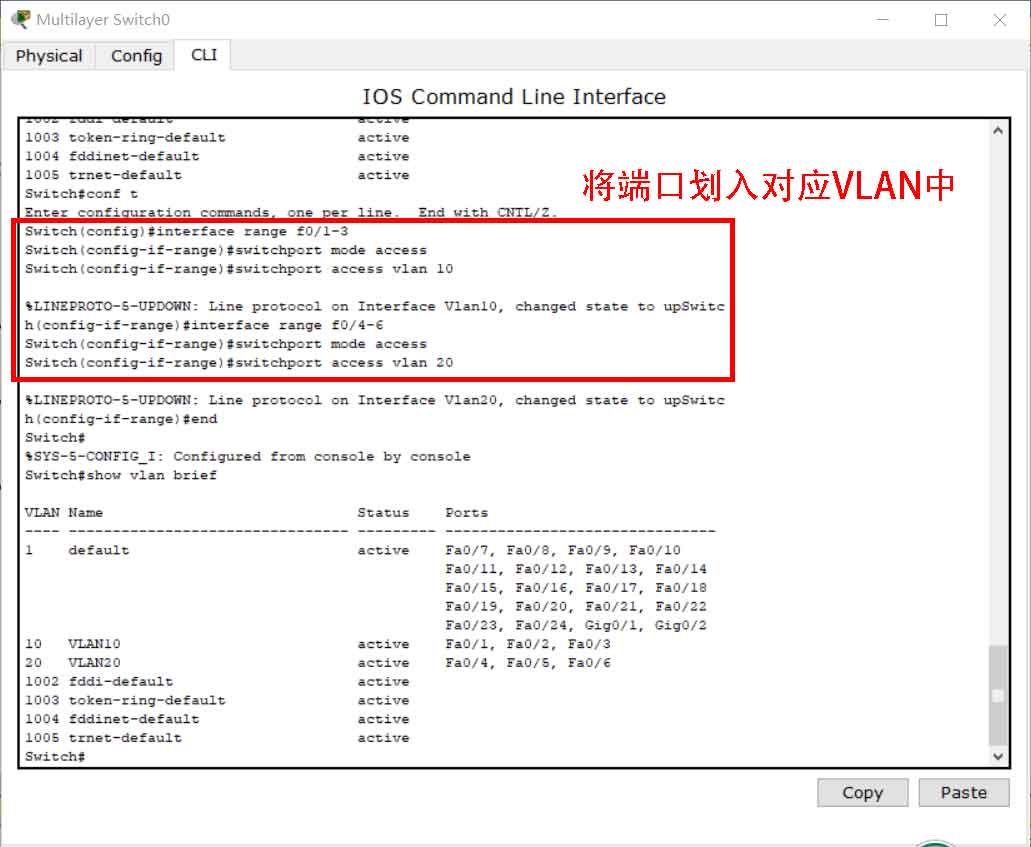
Task: Click the 'switchport access vlan 20' line
Action: click(239, 363)
